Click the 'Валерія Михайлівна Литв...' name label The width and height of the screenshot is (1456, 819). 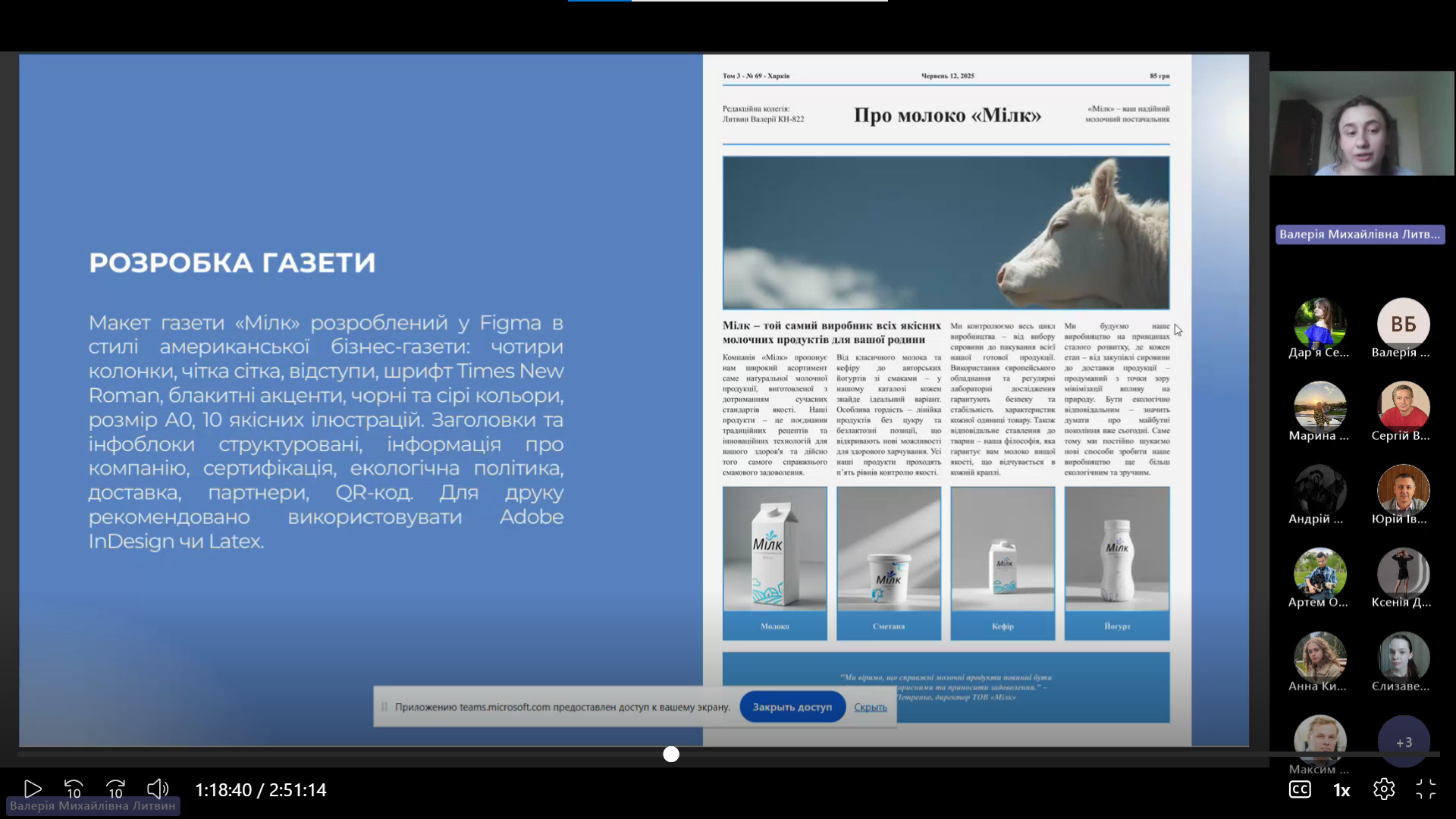pos(1360,234)
